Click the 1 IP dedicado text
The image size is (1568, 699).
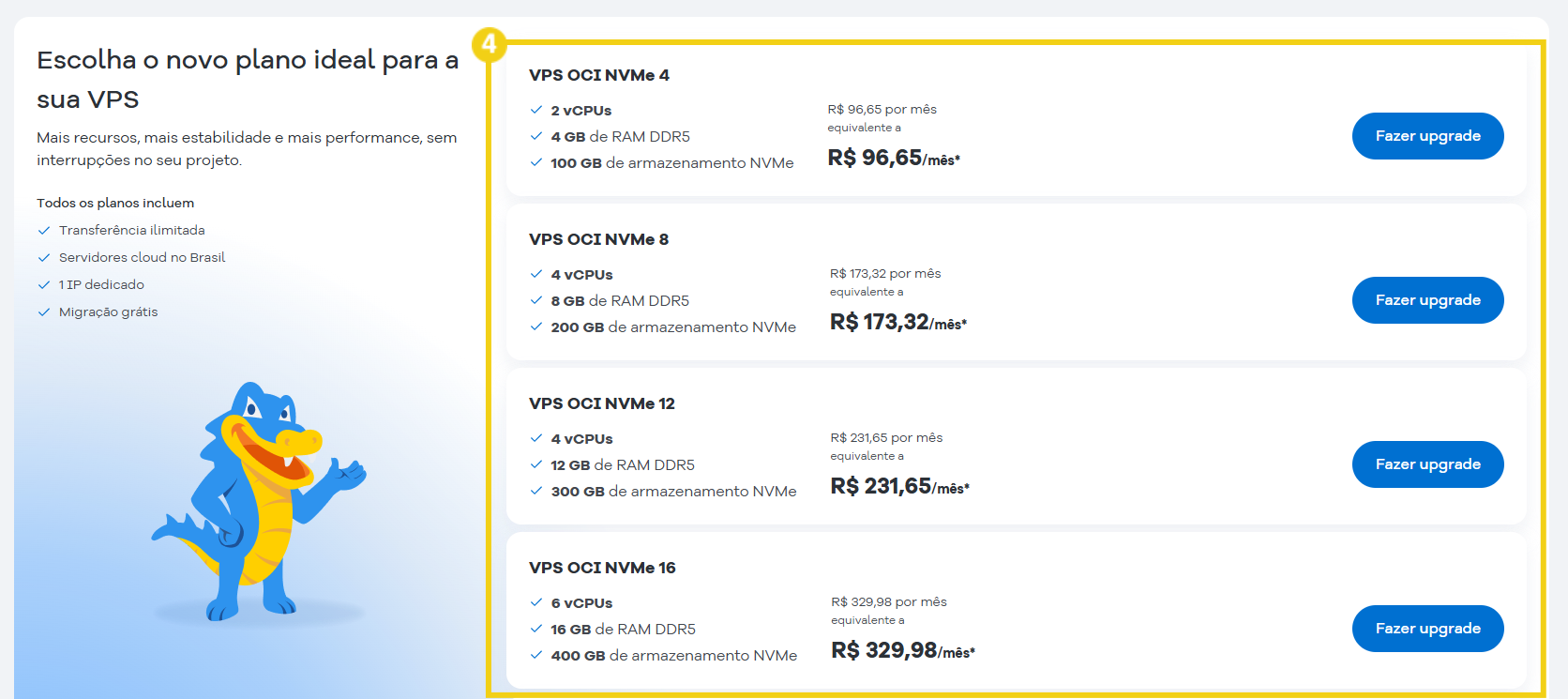[x=101, y=284]
